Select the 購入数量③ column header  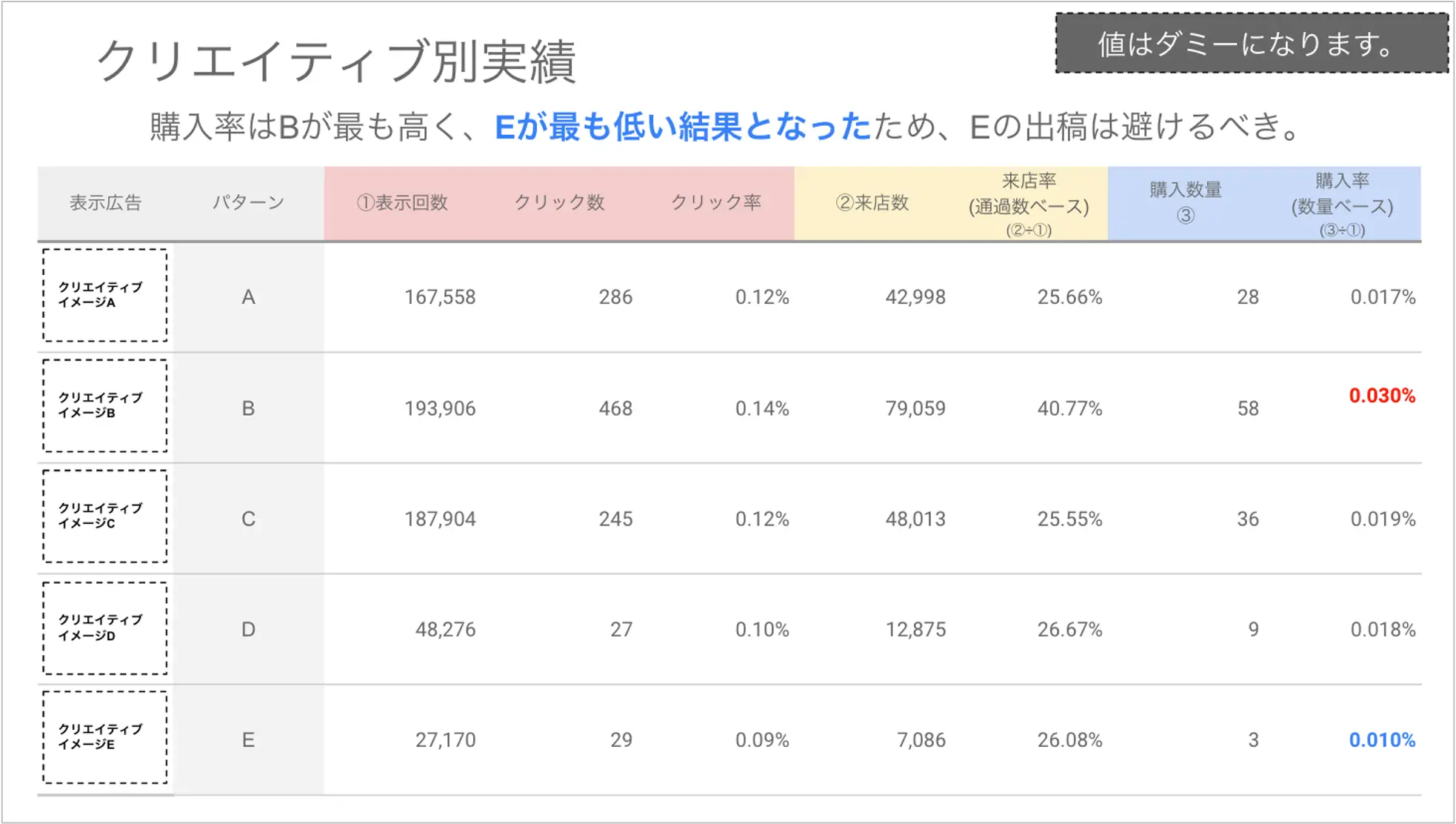pos(1185,202)
